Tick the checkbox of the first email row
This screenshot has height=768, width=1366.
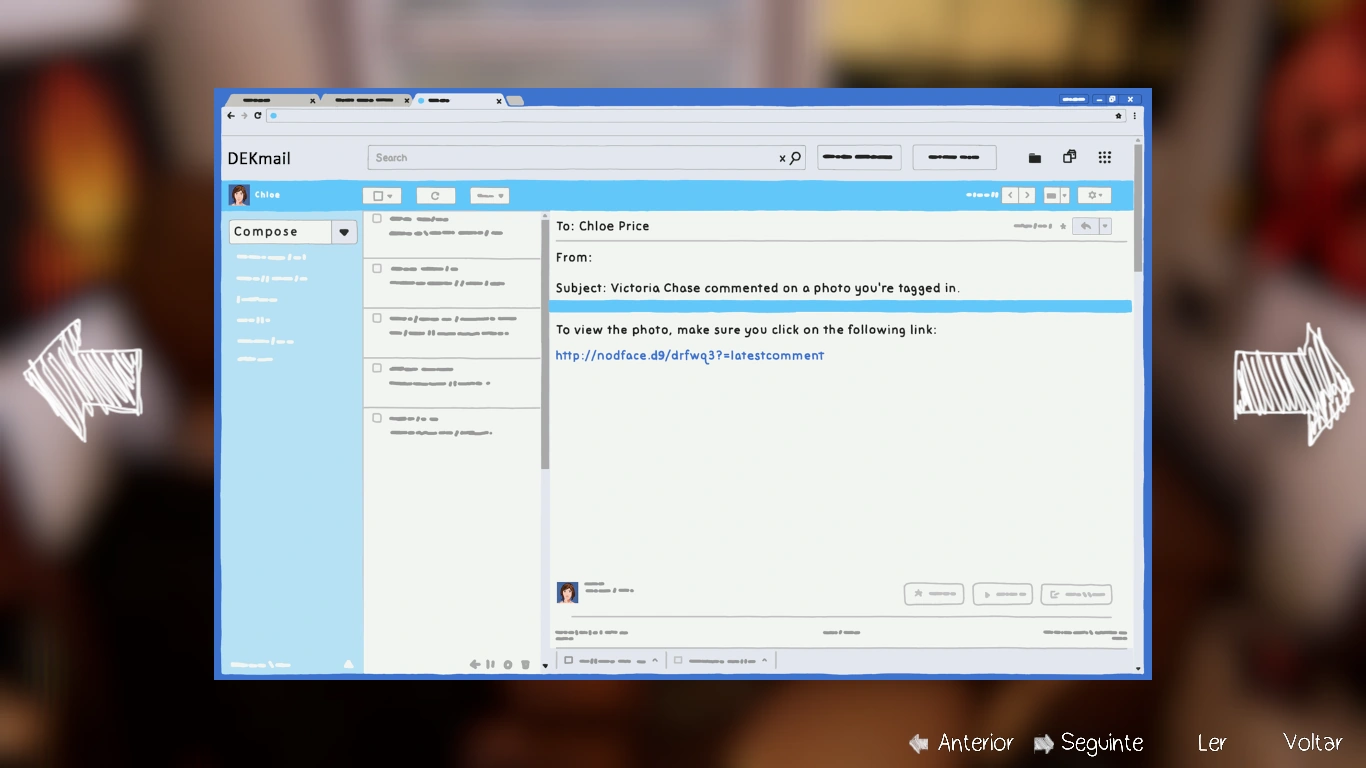377,218
